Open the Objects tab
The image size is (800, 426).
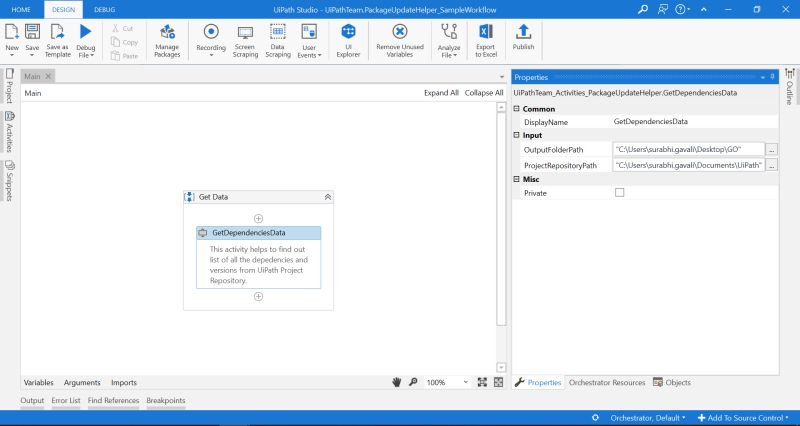point(672,382)
